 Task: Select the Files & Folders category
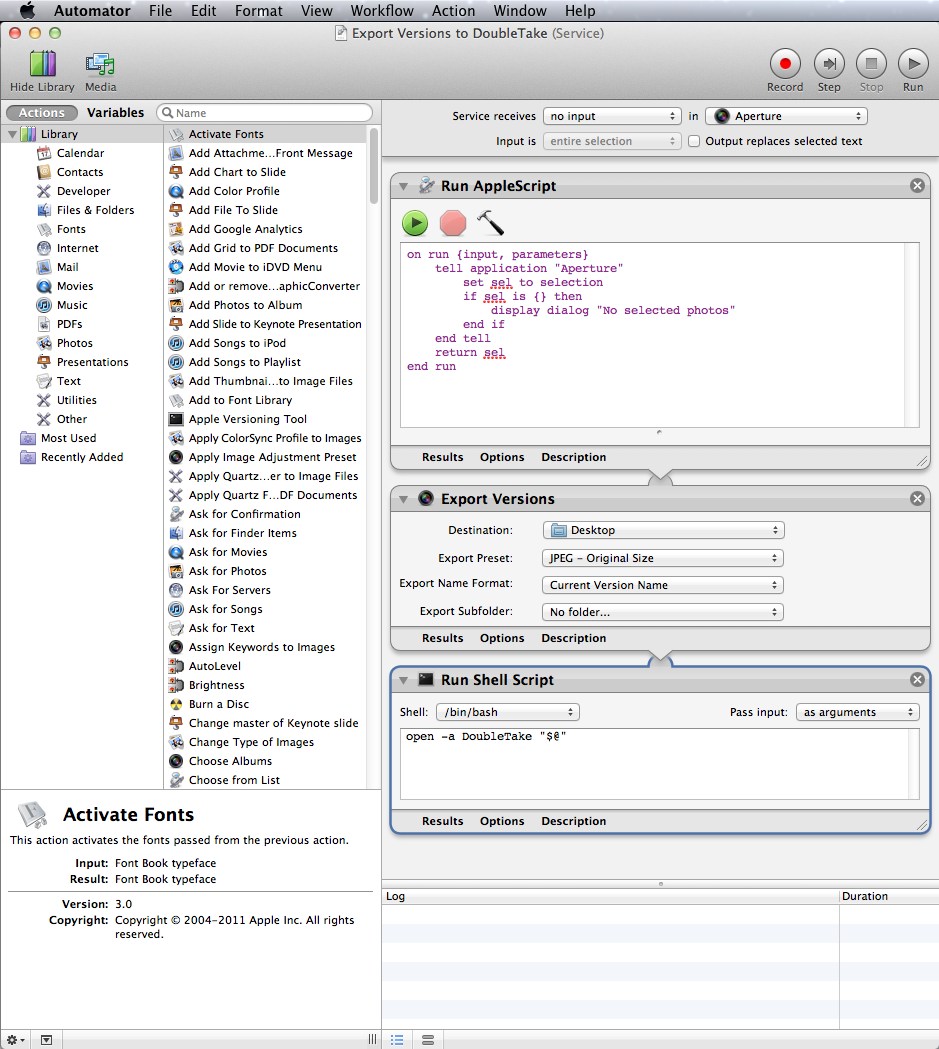(x=96, y=210)
